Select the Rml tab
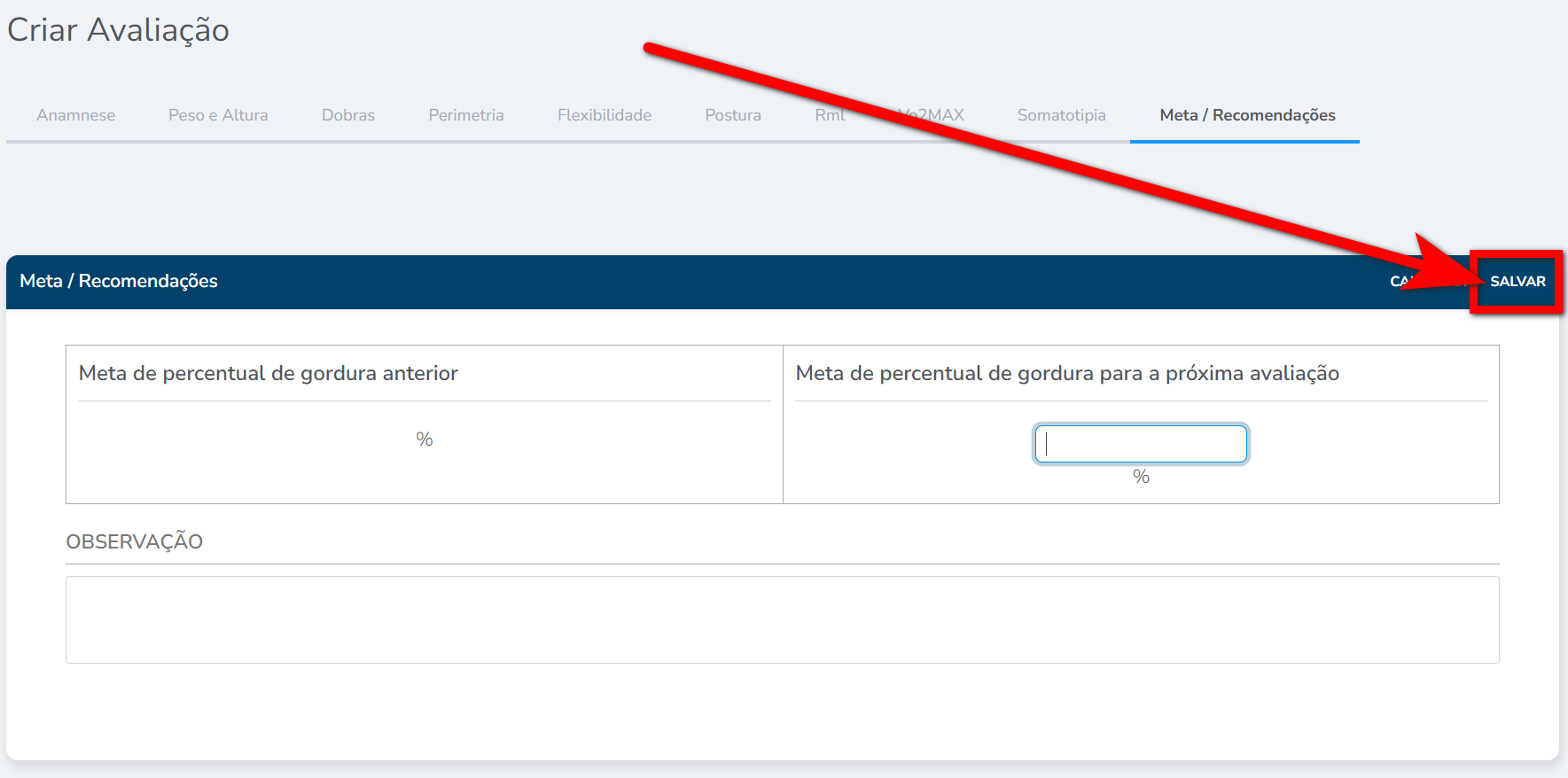The image size is (1568, 778). pos(830,115)
